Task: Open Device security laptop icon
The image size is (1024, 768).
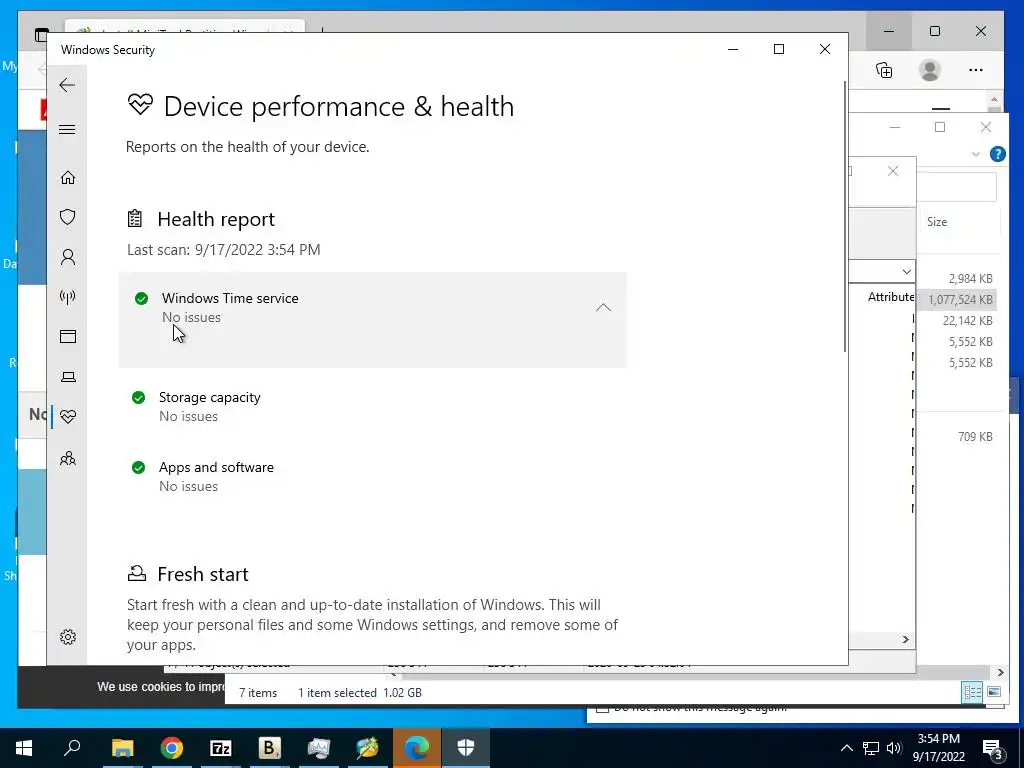Action: [67, 377]
